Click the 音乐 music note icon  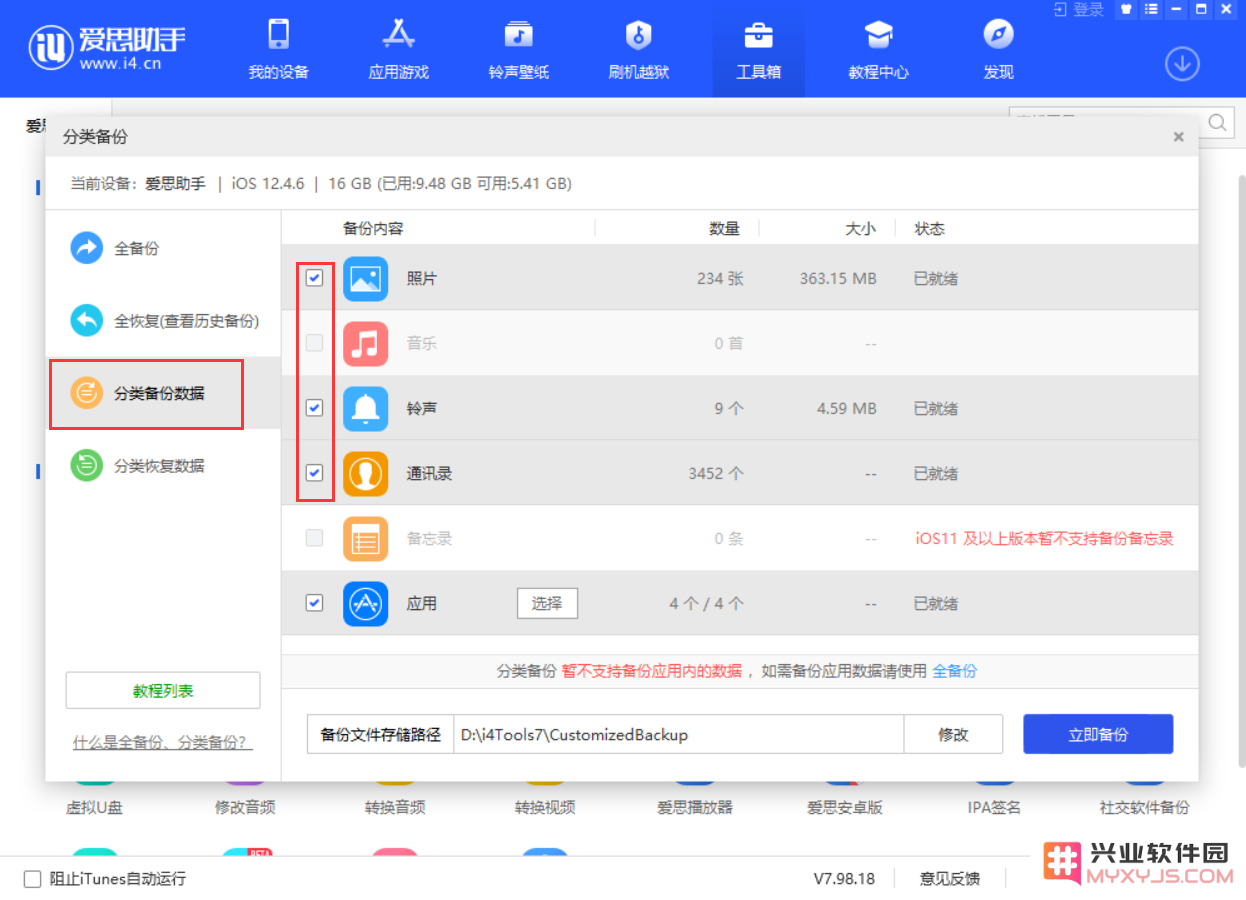point(366,344)
